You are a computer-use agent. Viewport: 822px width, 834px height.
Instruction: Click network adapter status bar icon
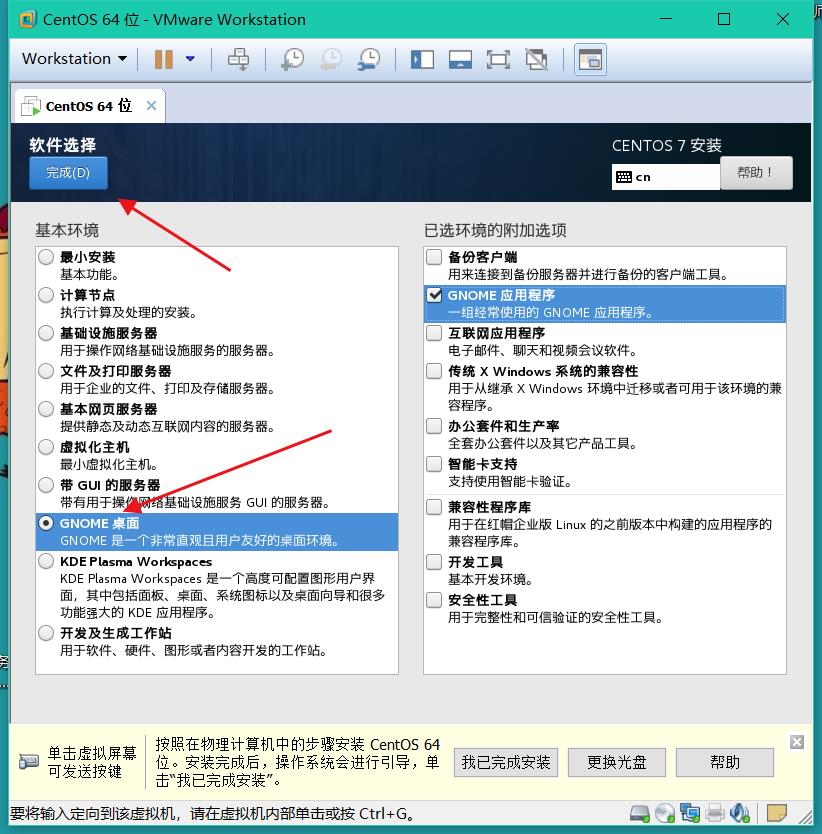pyautogui.click(x=690, y=813)
